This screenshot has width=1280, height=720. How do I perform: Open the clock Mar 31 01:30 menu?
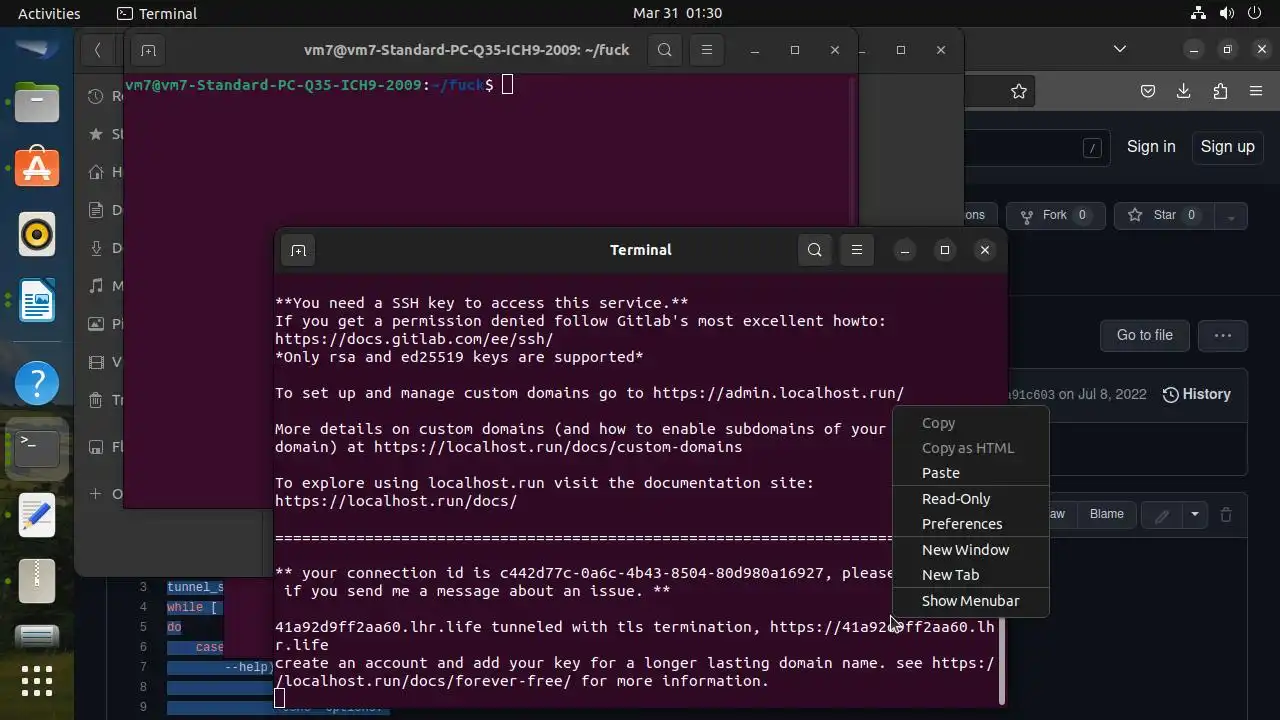click(677, 14)
